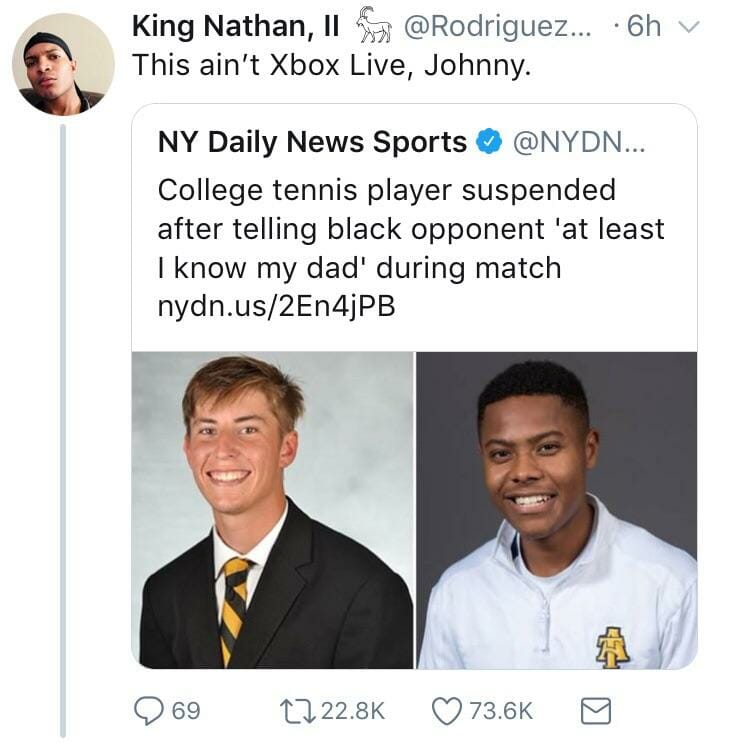This screenshot has width=730, height=743.
Task: Click the 73.6K likes count
Action: (x=502, y=711)
